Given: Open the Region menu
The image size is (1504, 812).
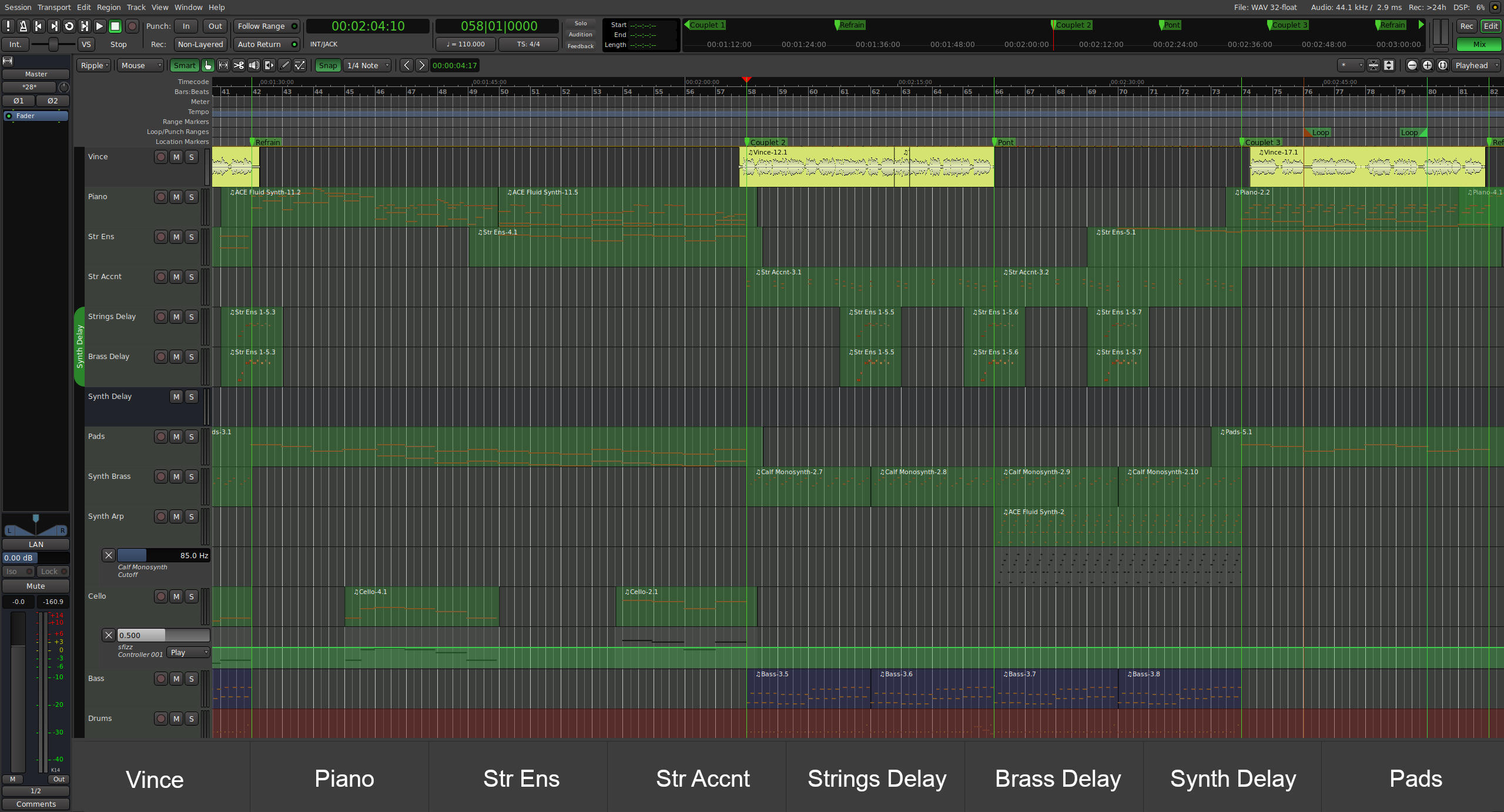Looking at the screenshot, I should [x=108, y=7].
